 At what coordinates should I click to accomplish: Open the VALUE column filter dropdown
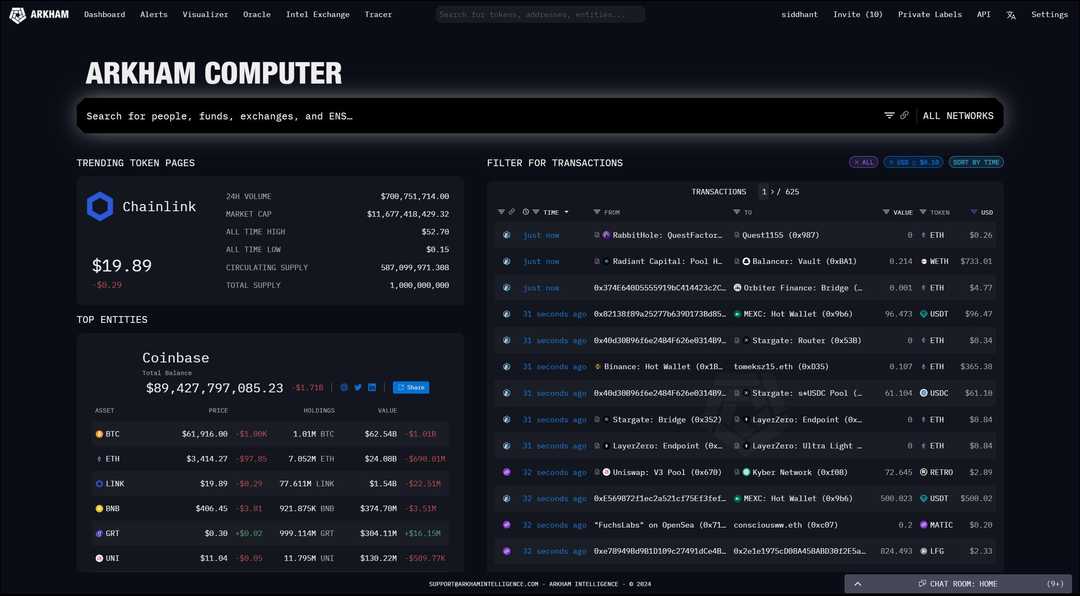coord(888,212)
